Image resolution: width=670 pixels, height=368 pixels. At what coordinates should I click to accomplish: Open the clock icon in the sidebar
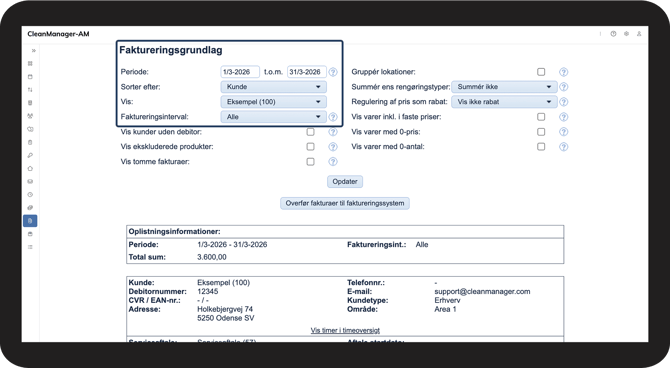(x=30, y=194)
